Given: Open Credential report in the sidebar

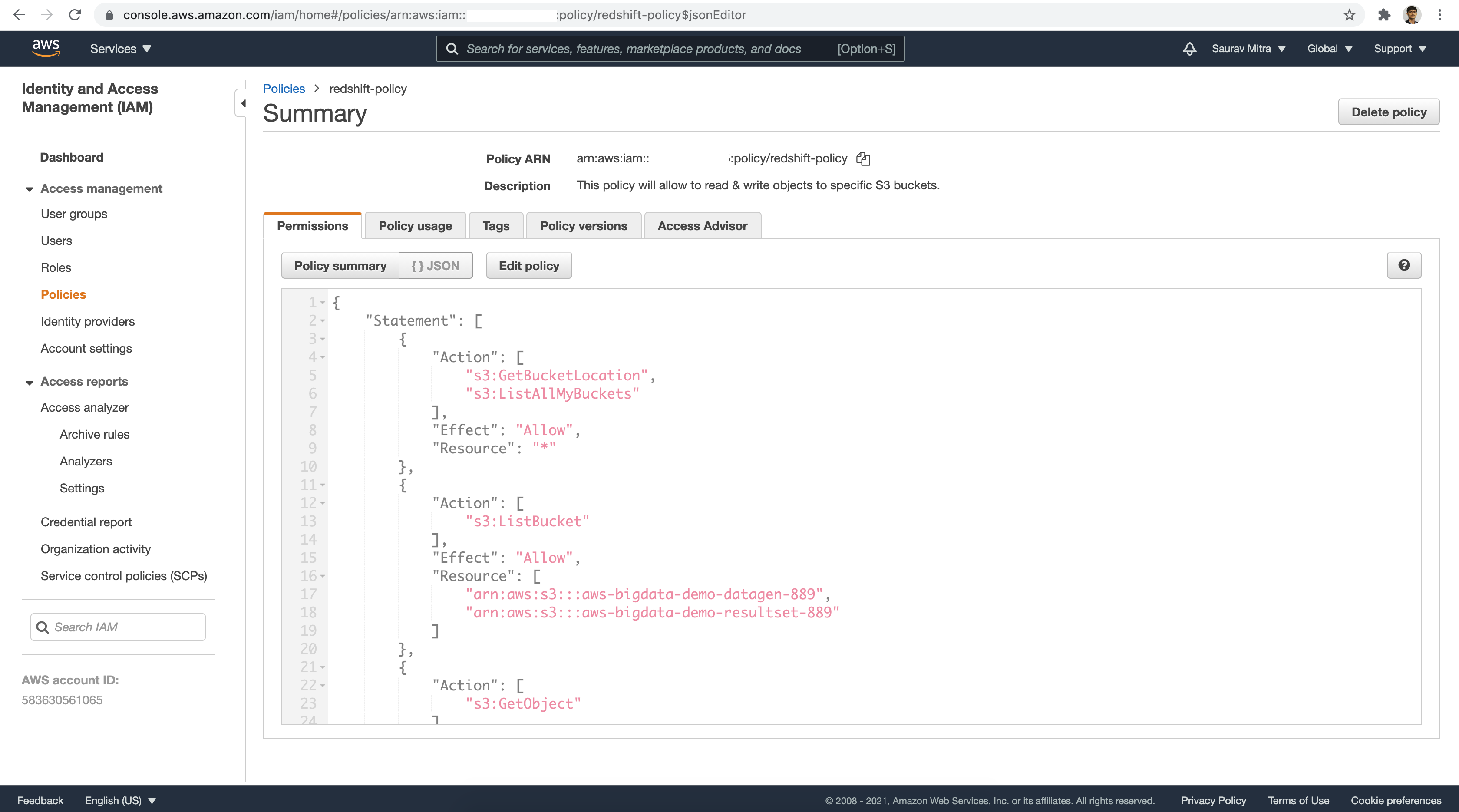Looking at the screenshot, I should coord(86,522).
